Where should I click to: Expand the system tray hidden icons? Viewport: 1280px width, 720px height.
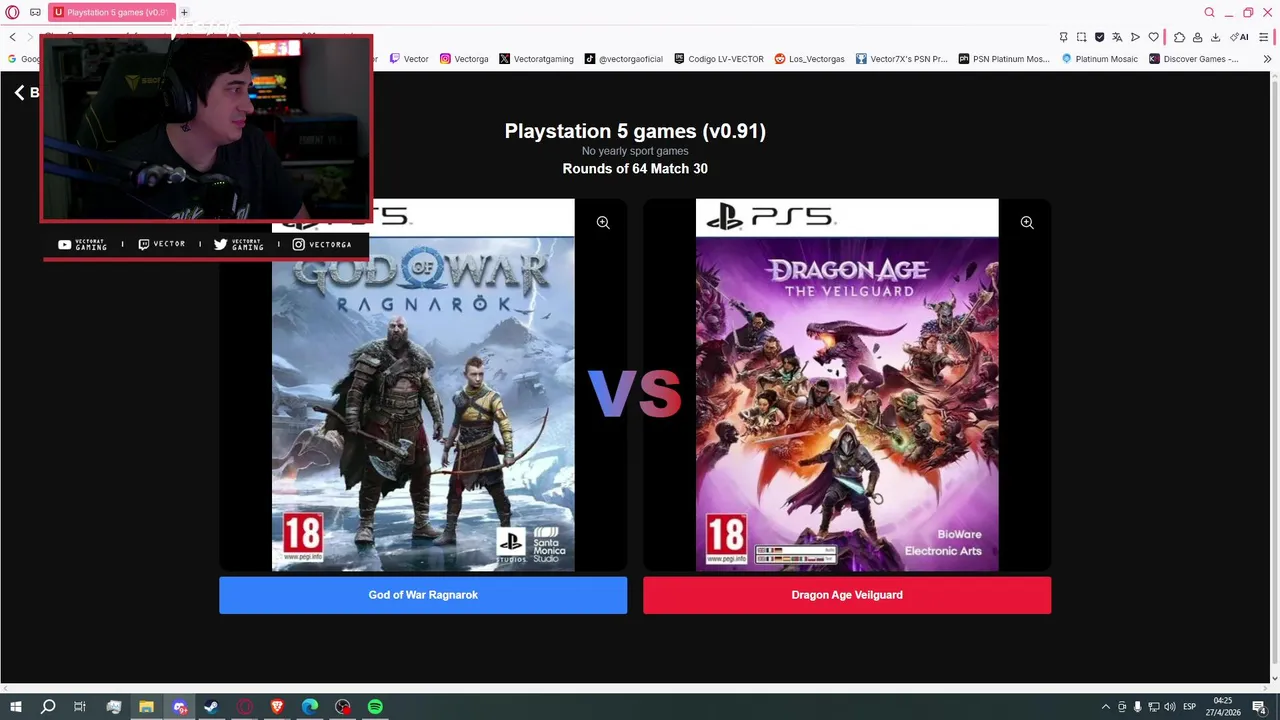point(1105,707)
